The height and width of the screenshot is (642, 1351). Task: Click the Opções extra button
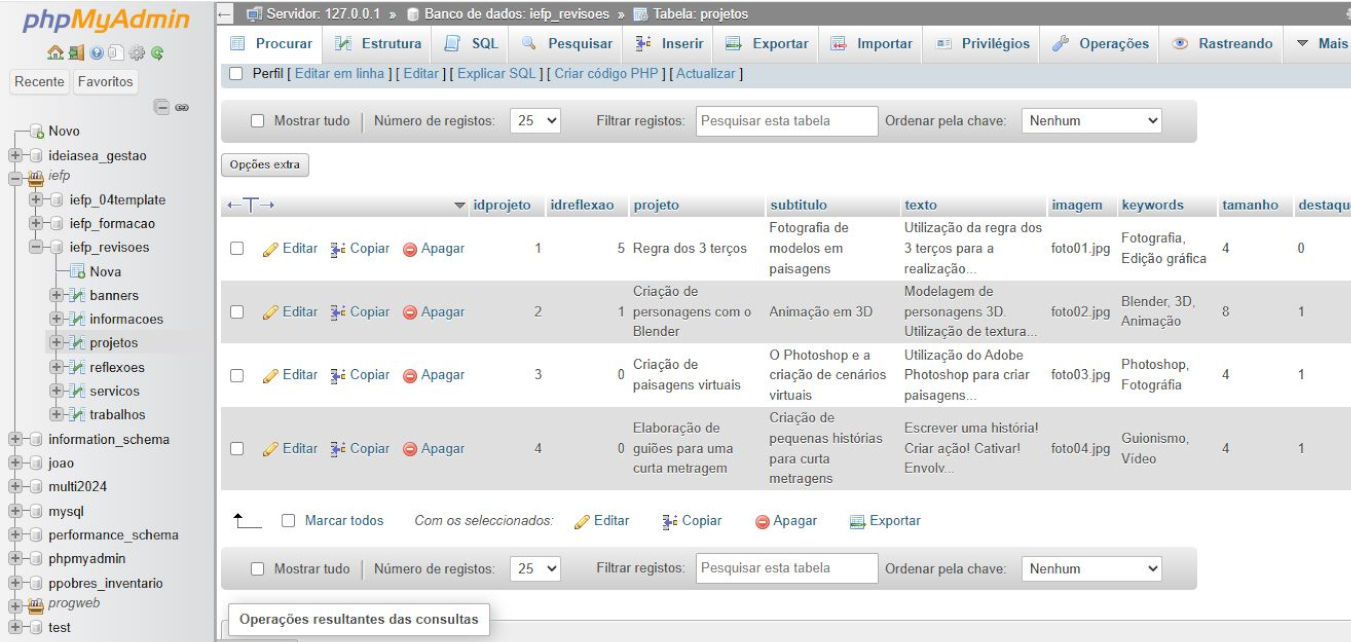click(x=265, y=165)
